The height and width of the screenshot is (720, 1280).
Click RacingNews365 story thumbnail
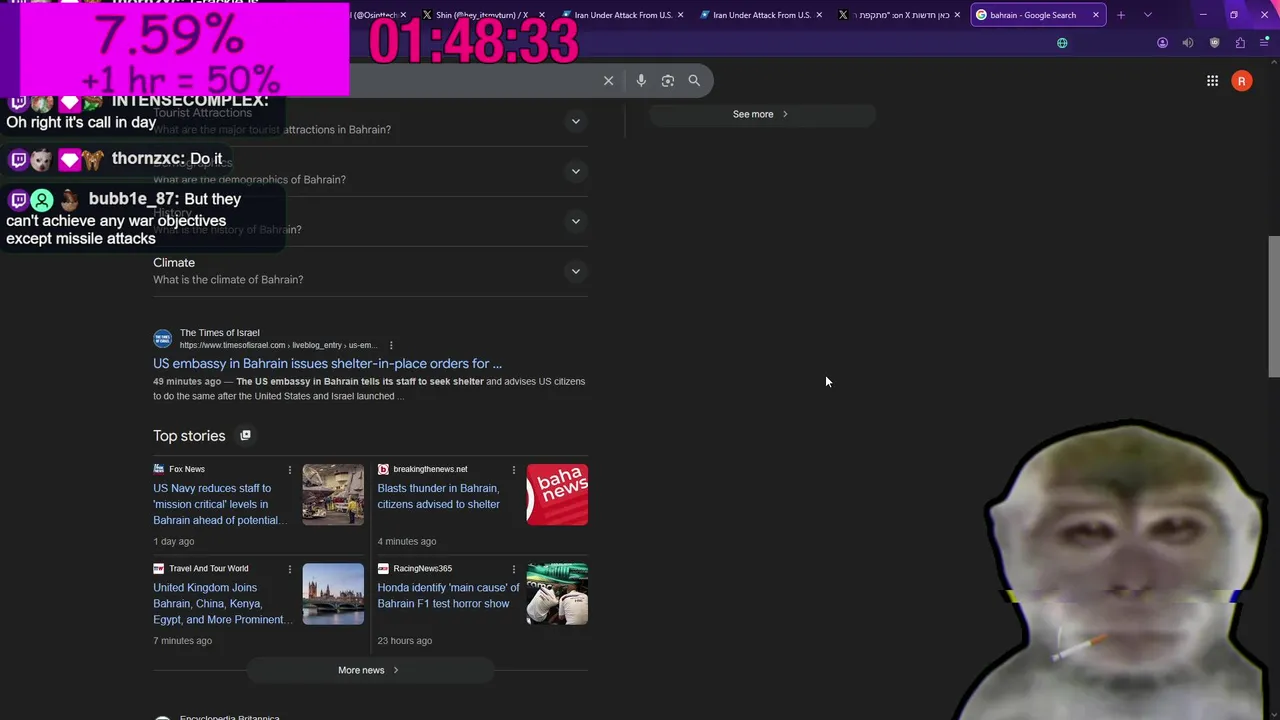557,594
